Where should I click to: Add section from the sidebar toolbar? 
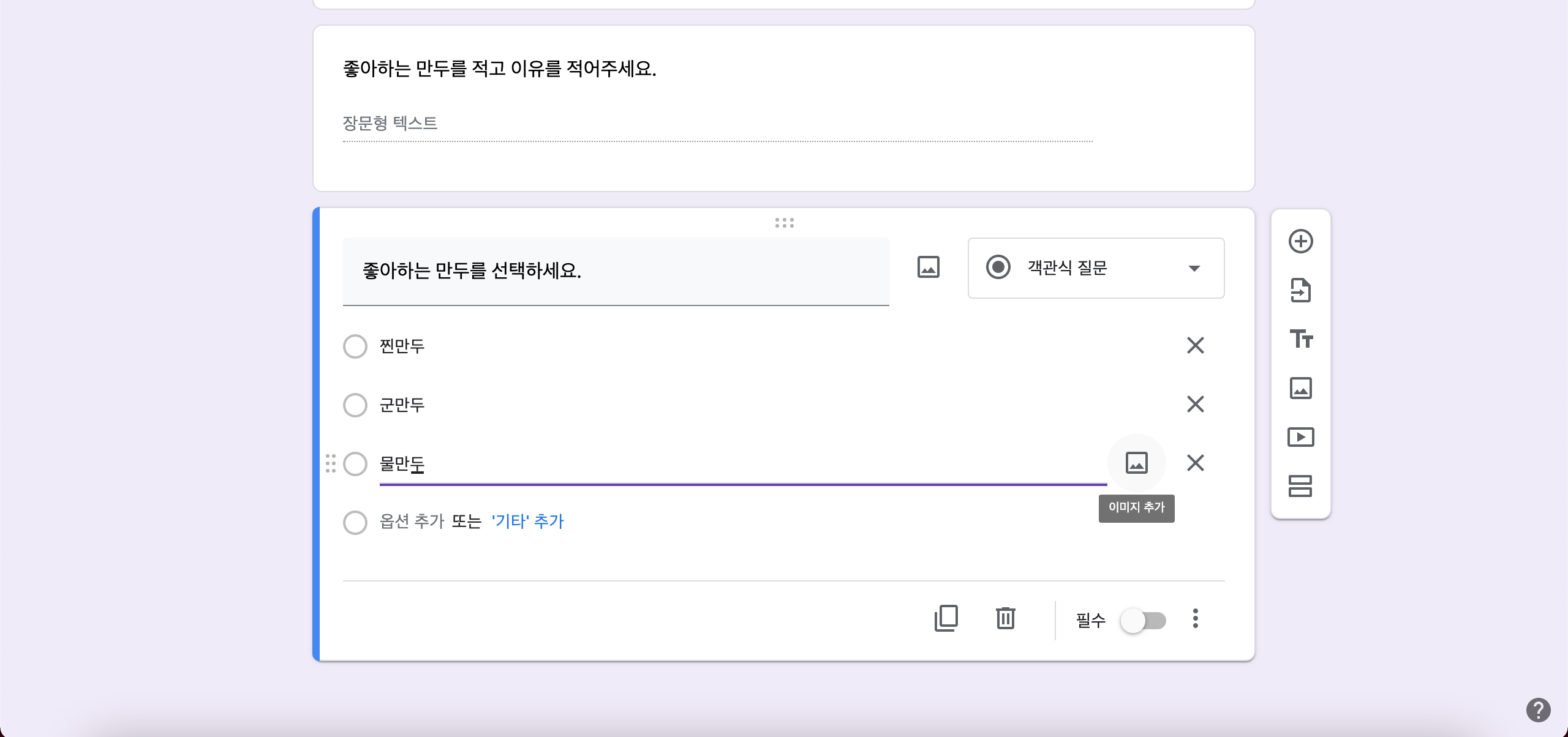1300,486
